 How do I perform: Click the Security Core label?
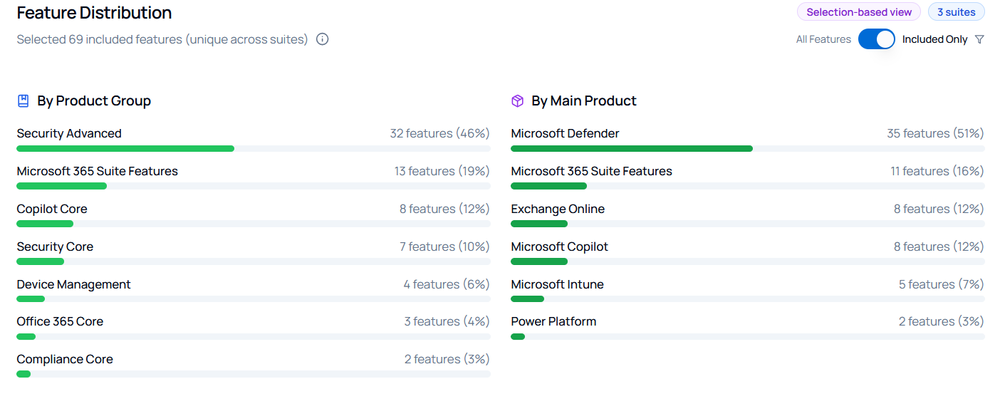55,247
